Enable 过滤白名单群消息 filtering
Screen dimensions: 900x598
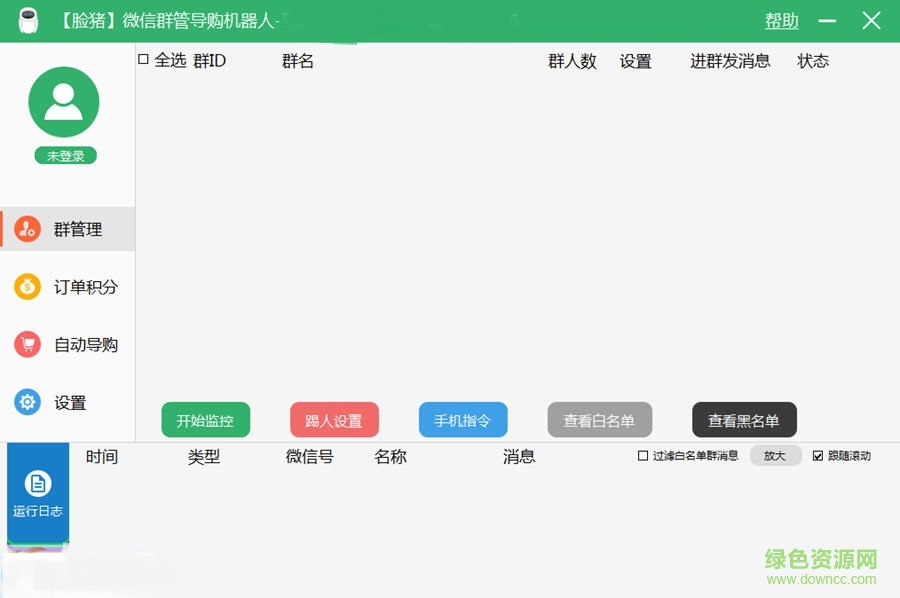click(643, 456)
